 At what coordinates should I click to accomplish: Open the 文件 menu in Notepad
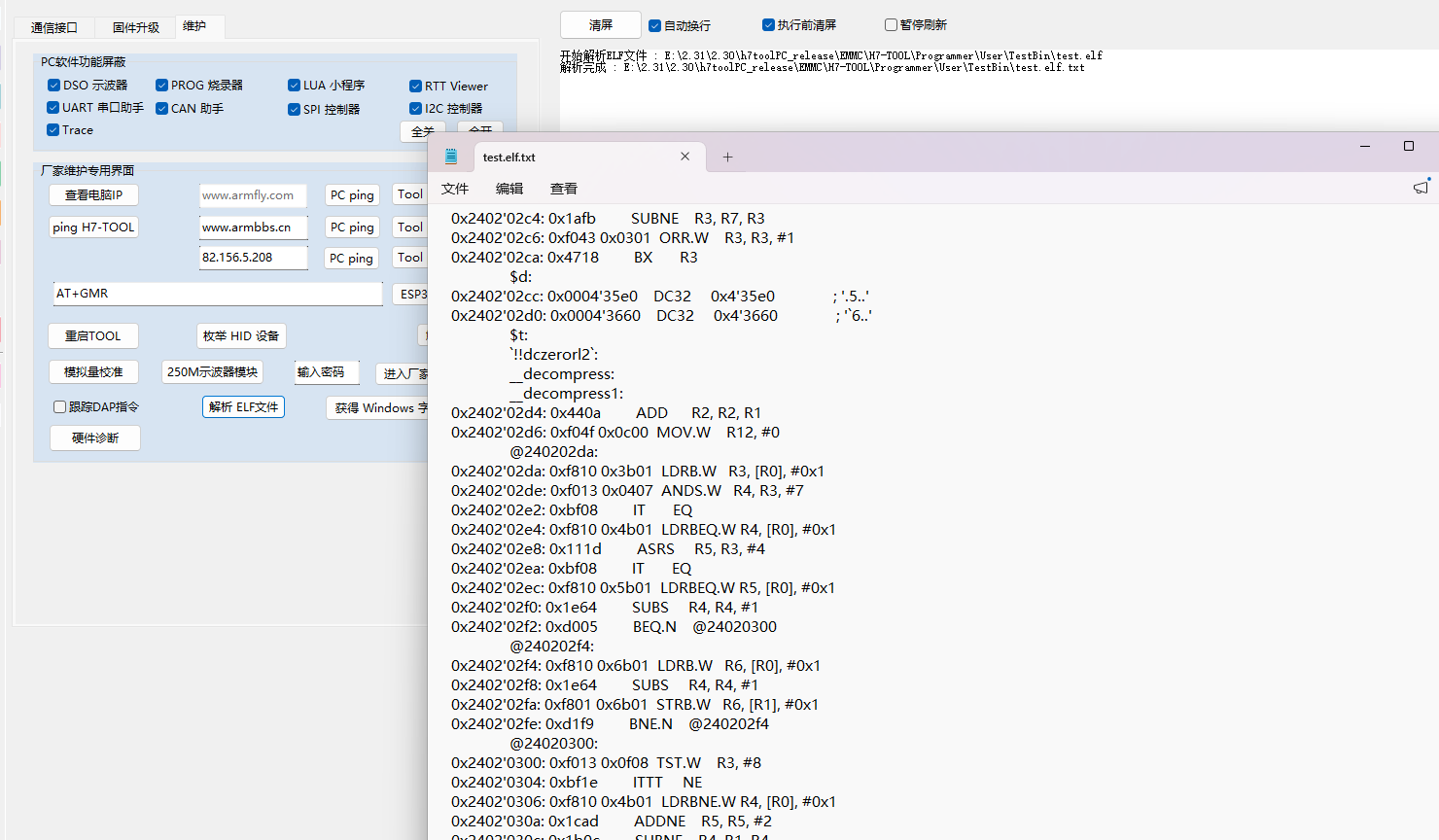(x=455, y=189)
